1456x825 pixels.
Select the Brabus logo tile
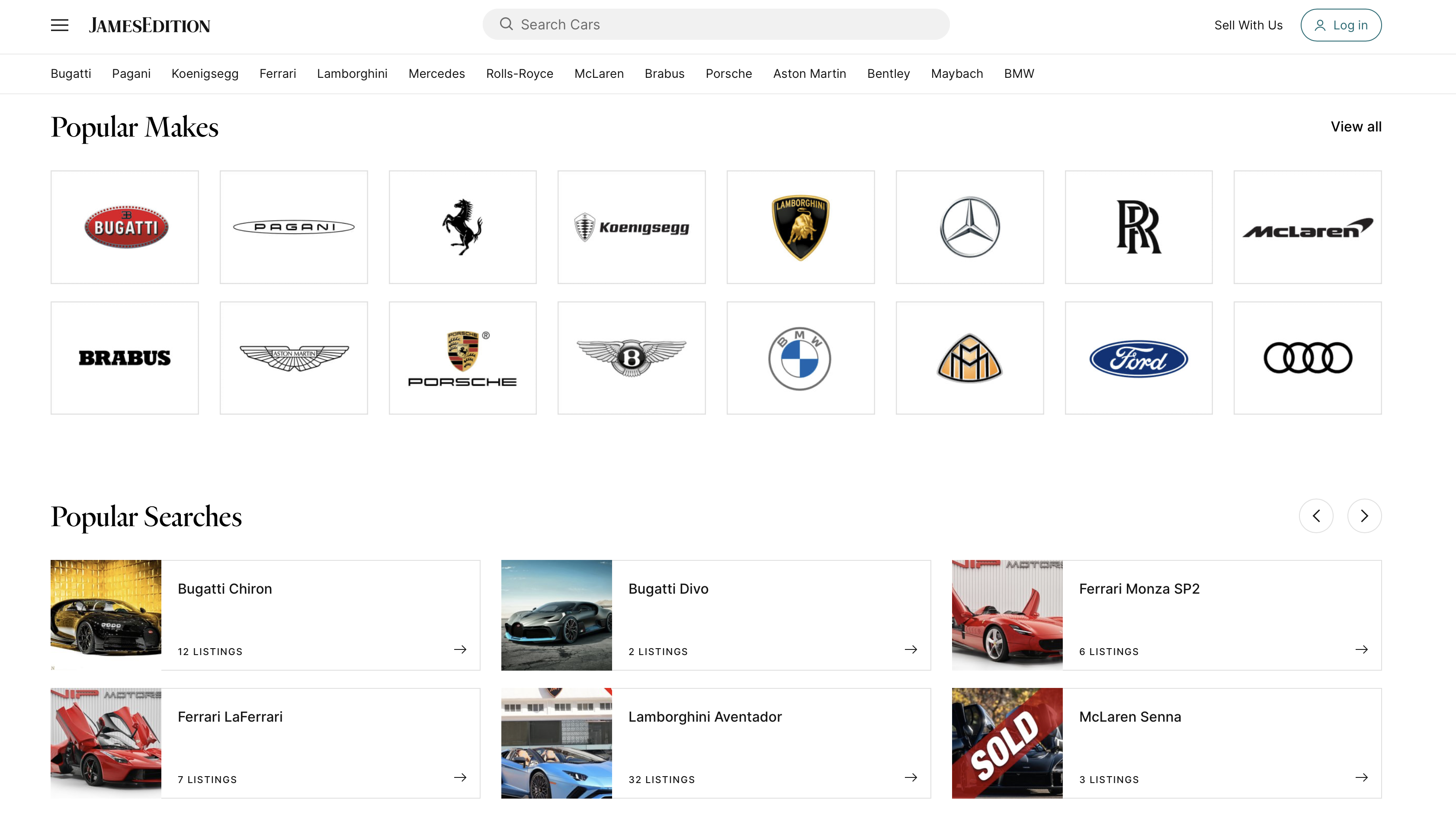pos(125,358)
